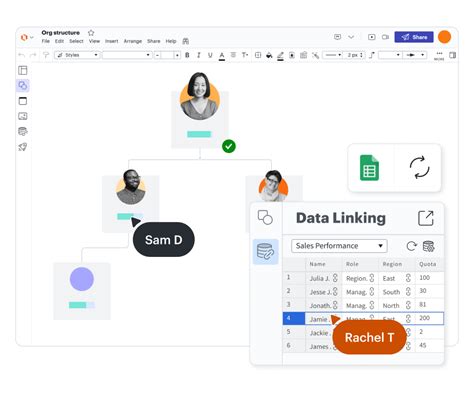
Task: Click the blue Share button
Action: [x=414, y=37]
